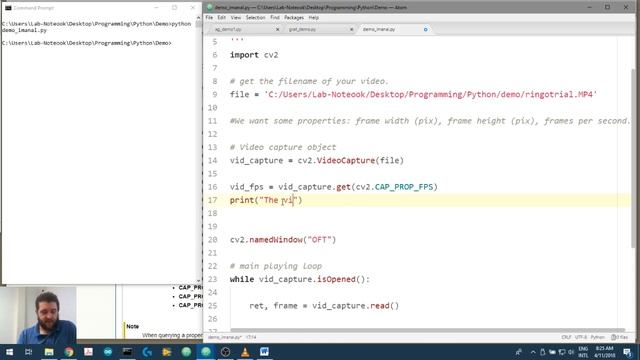The image size is (640, 360).
Task: Switch to Command Prompt via taskbar icon
Action: pyautogui.click(x=127, y=352)
